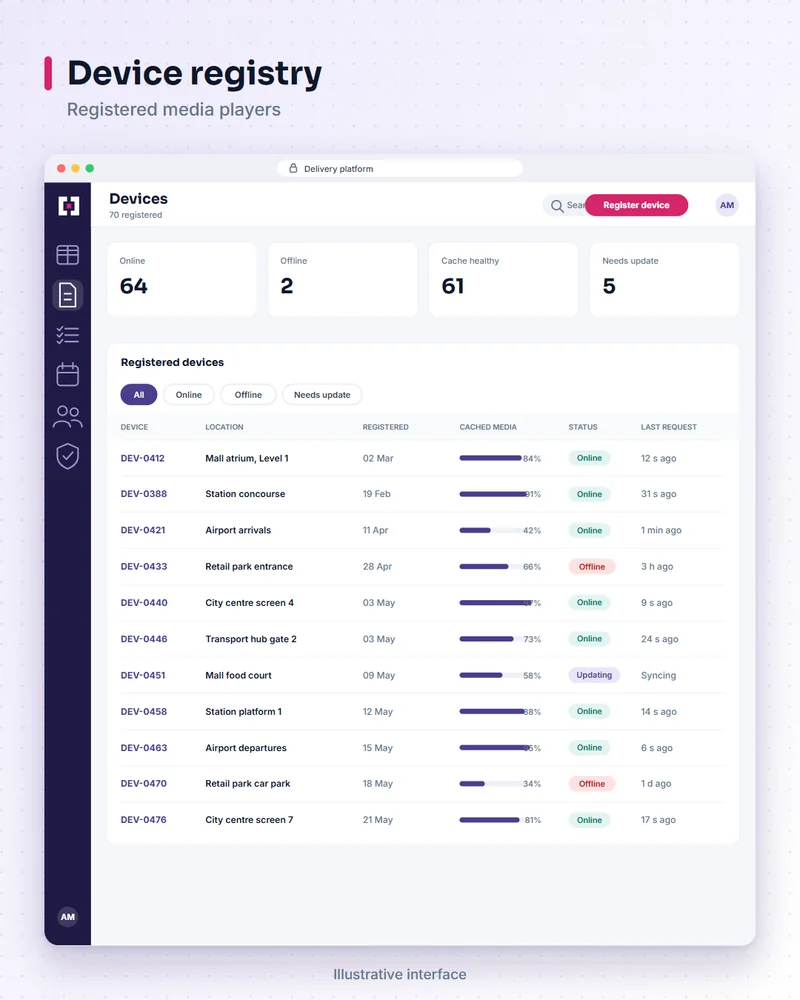Click the AM avatar at the sidebar bottom
Image resolution: width=800 pixels, height=1000 pixels.
coord(68,916)
